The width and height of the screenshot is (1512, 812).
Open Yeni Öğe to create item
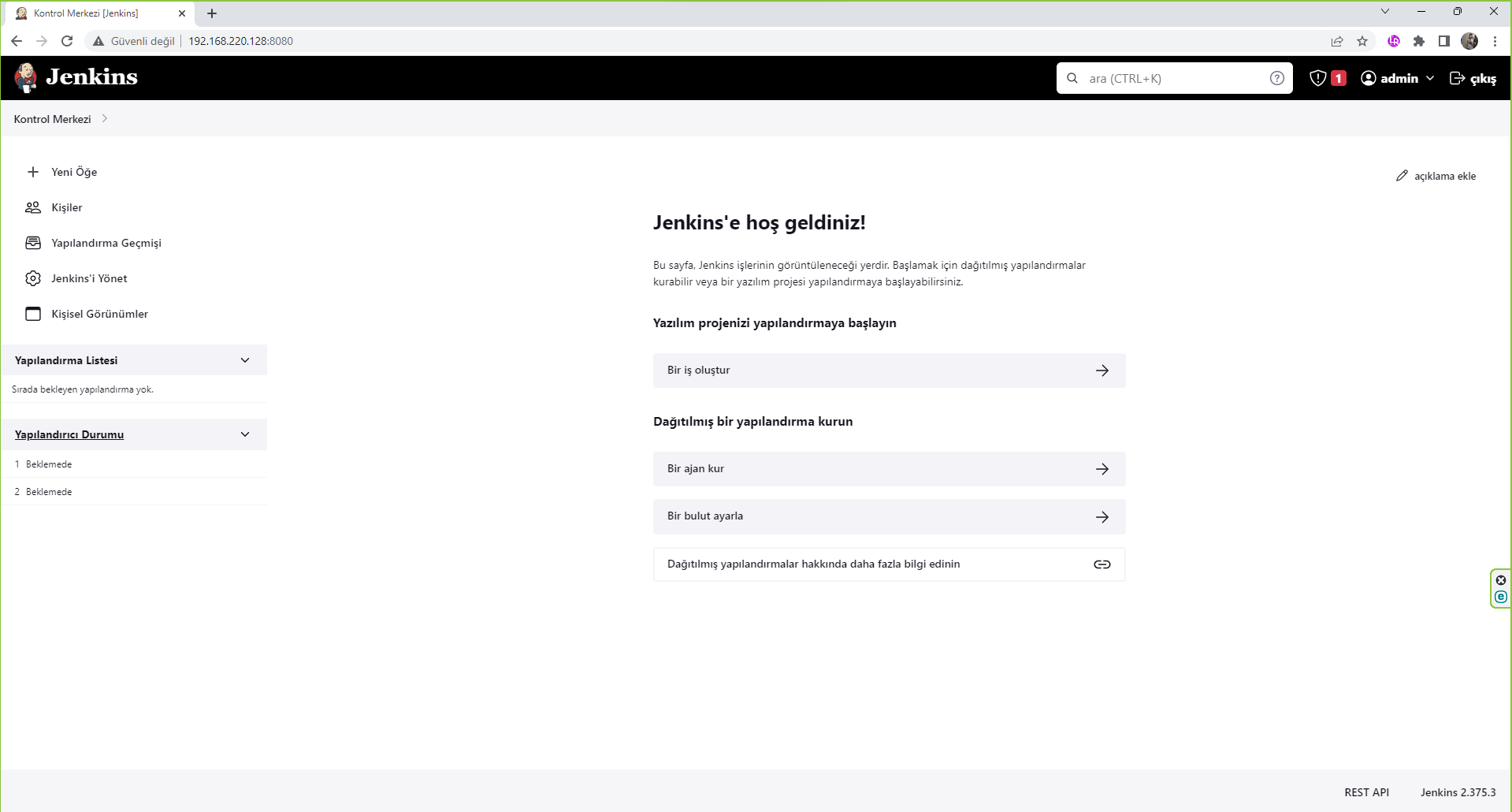pos(74,172)
